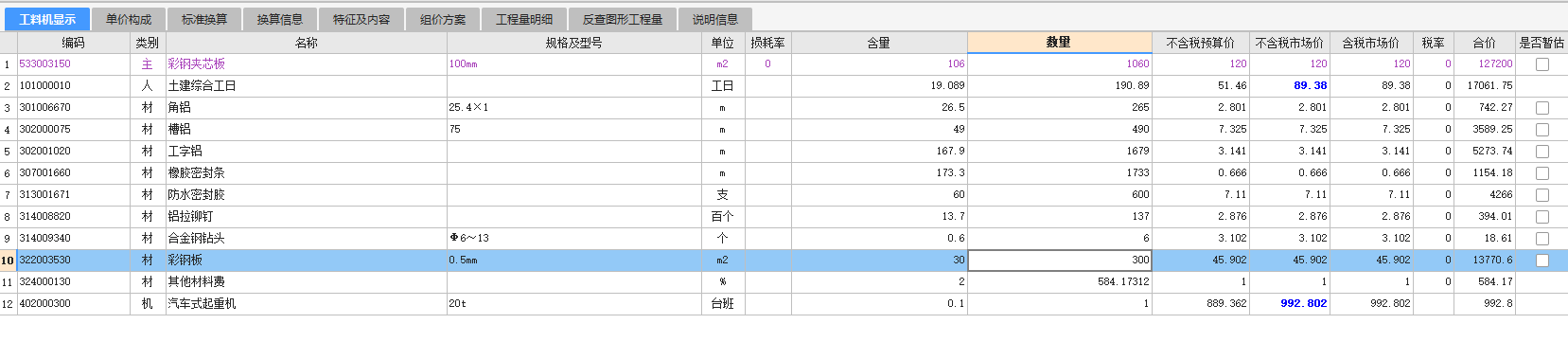This screenshot has height=342, width=1568.
Task: Click the 是否暂估 column header
Action: point(1542,43)
